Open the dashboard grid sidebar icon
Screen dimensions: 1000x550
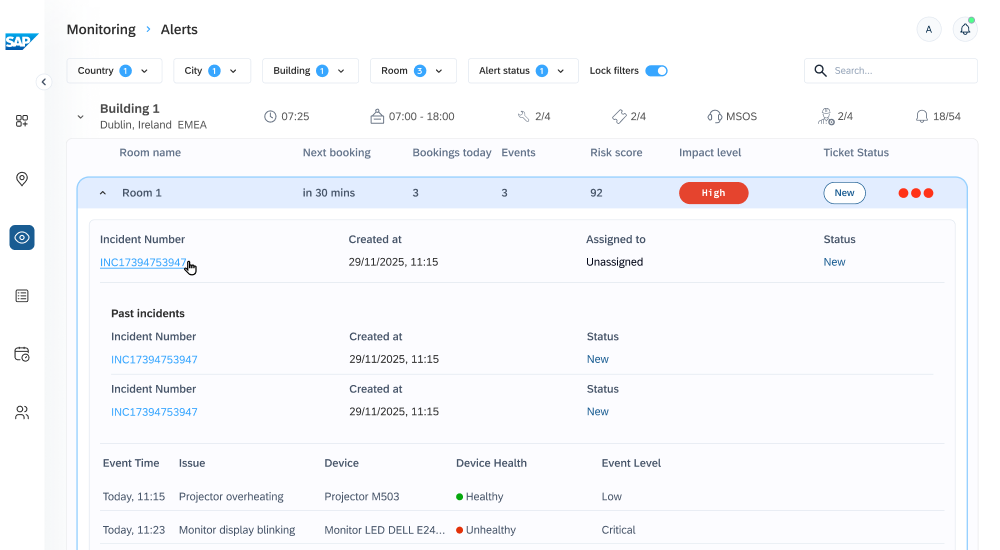pos(22,121)
